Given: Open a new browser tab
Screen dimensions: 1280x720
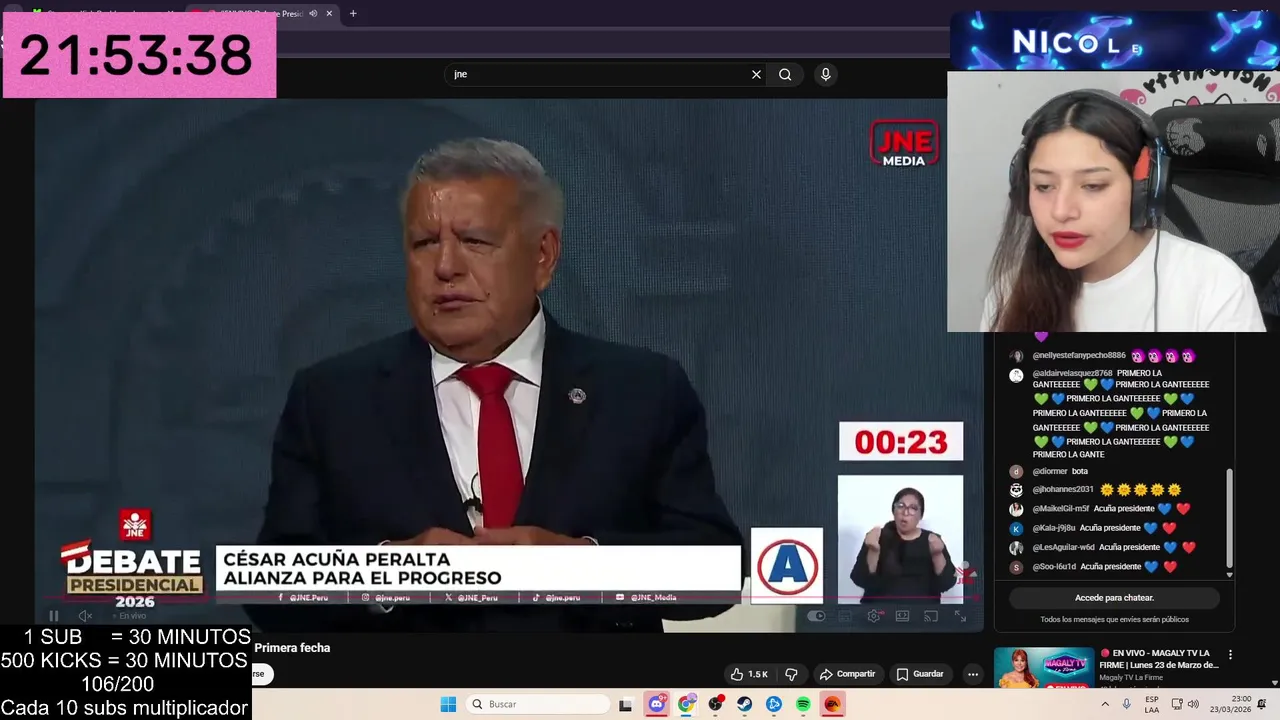Looking at the screenshot, I should pos(353,14).
